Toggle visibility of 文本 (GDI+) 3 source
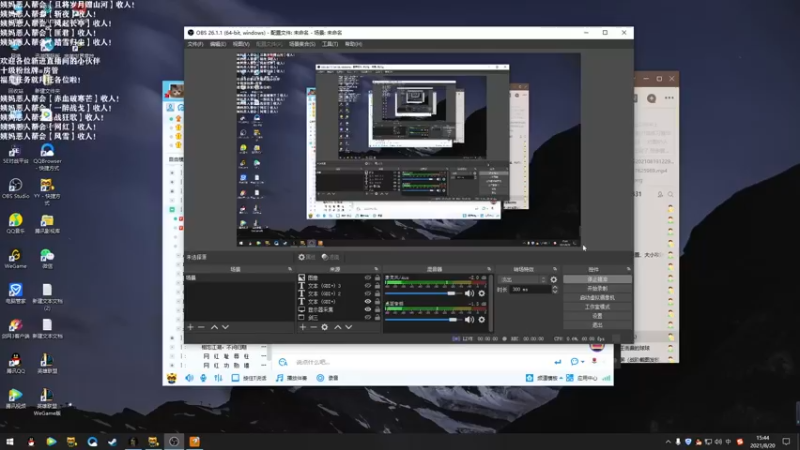 click(x=367, y=286)
